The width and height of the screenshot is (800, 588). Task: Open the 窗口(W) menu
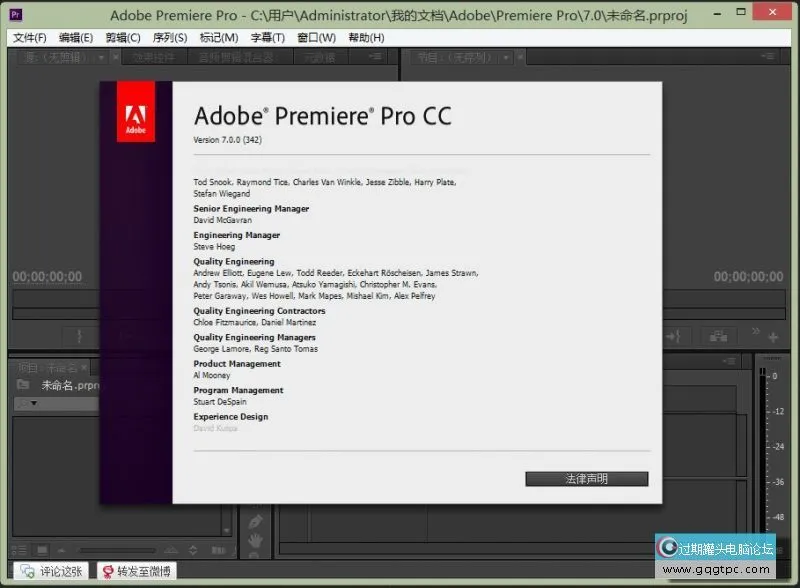pyautogui.click(x=316, y=38)
